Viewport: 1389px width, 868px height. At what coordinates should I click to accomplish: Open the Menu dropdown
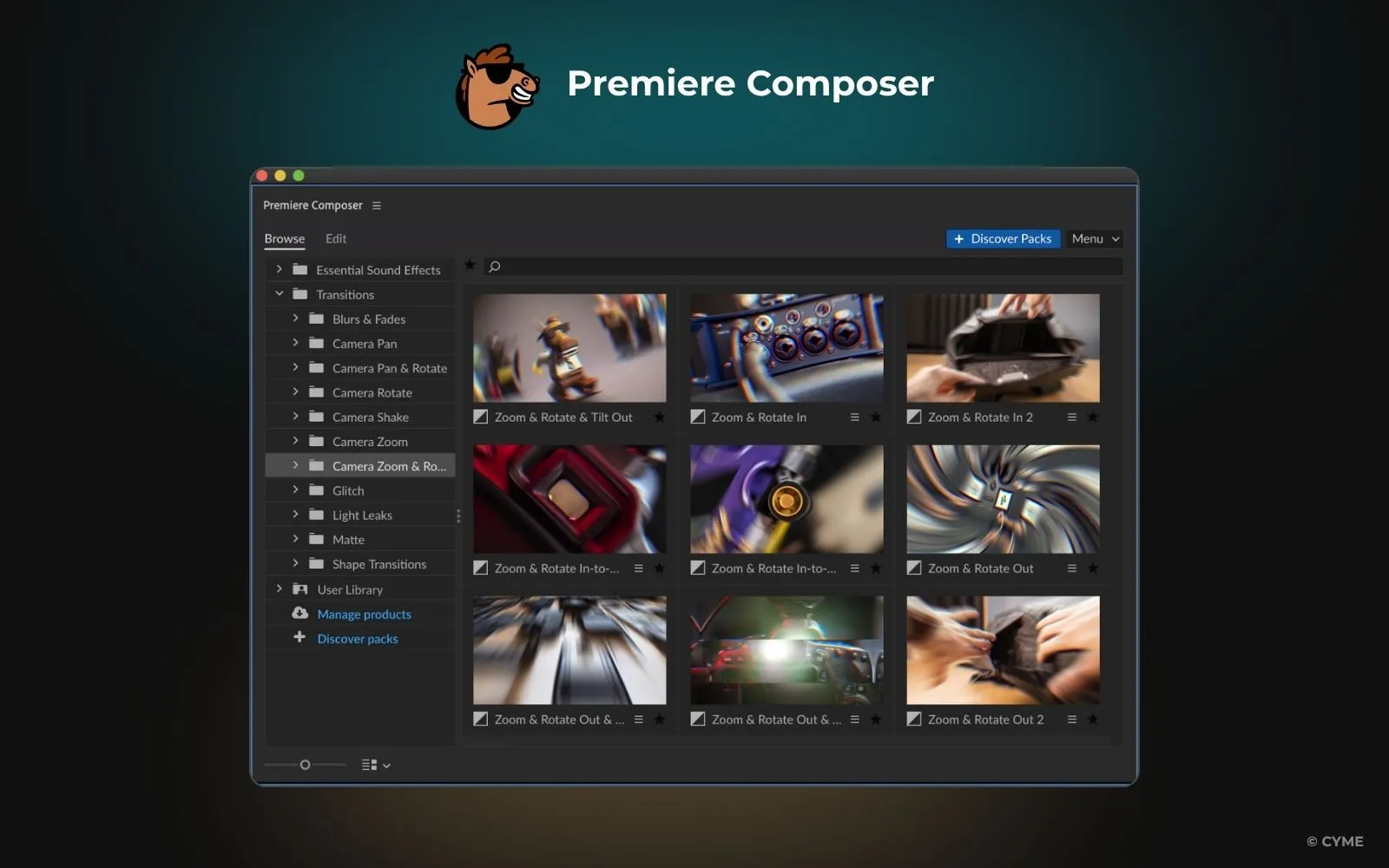click(x=1093, y=238)
